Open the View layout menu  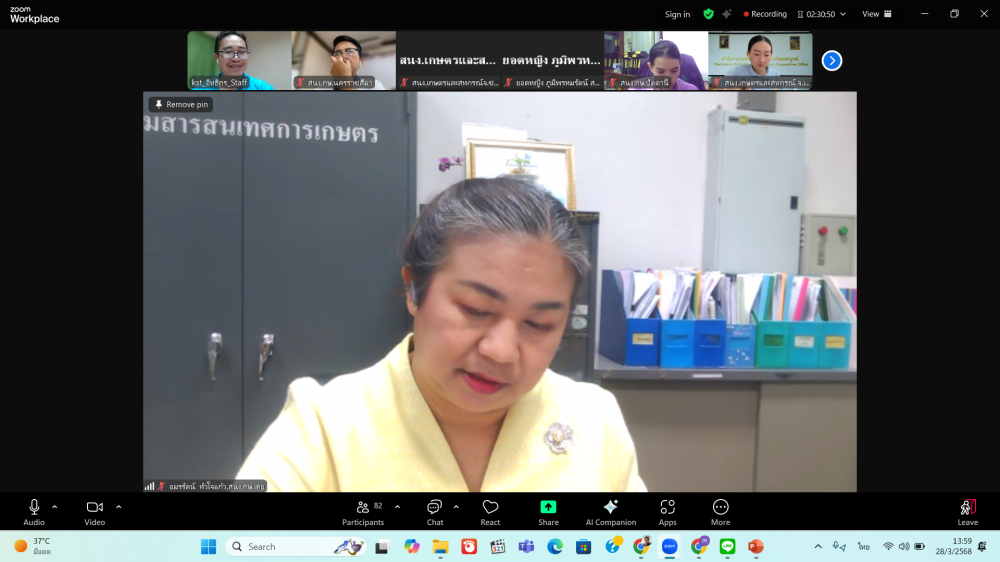pyautogui.click(x=876, y=14)
